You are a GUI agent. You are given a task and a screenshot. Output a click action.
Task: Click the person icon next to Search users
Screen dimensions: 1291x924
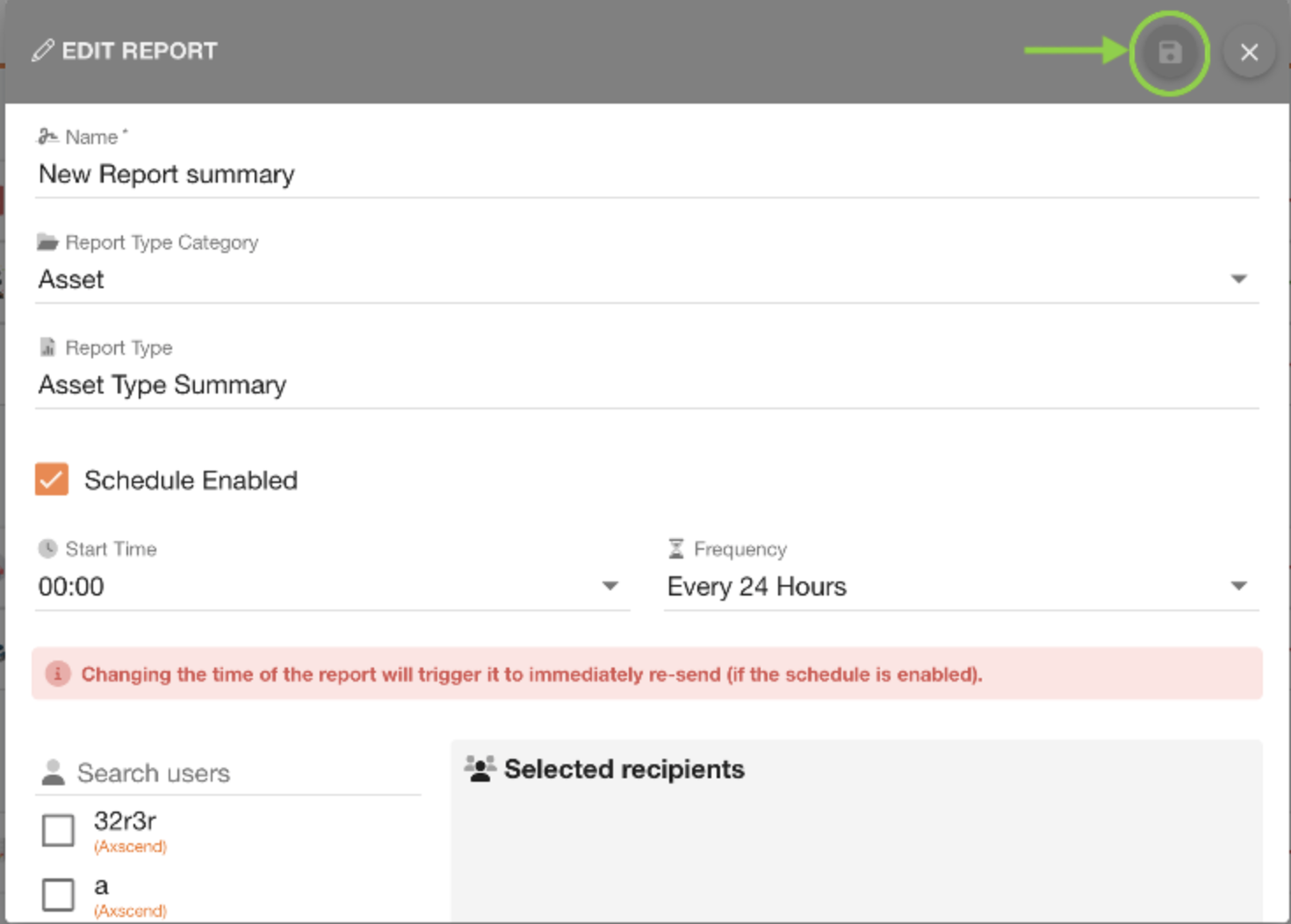click(54, 772)
